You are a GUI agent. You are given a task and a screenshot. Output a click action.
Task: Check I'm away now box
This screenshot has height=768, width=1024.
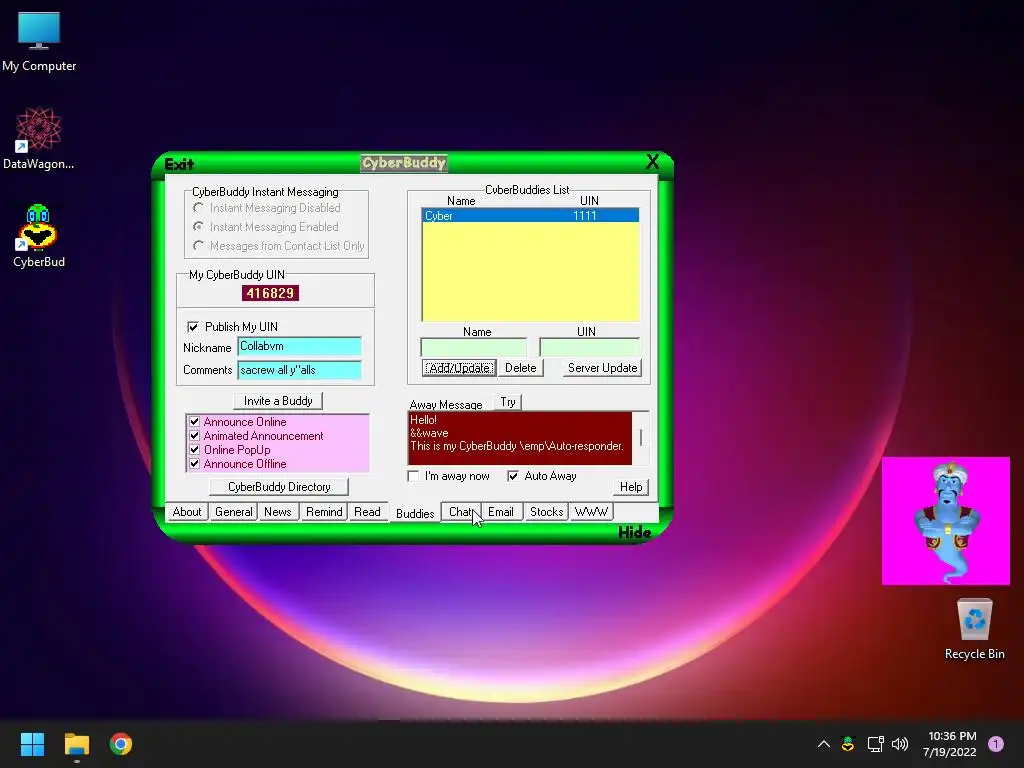coord(413,476)
